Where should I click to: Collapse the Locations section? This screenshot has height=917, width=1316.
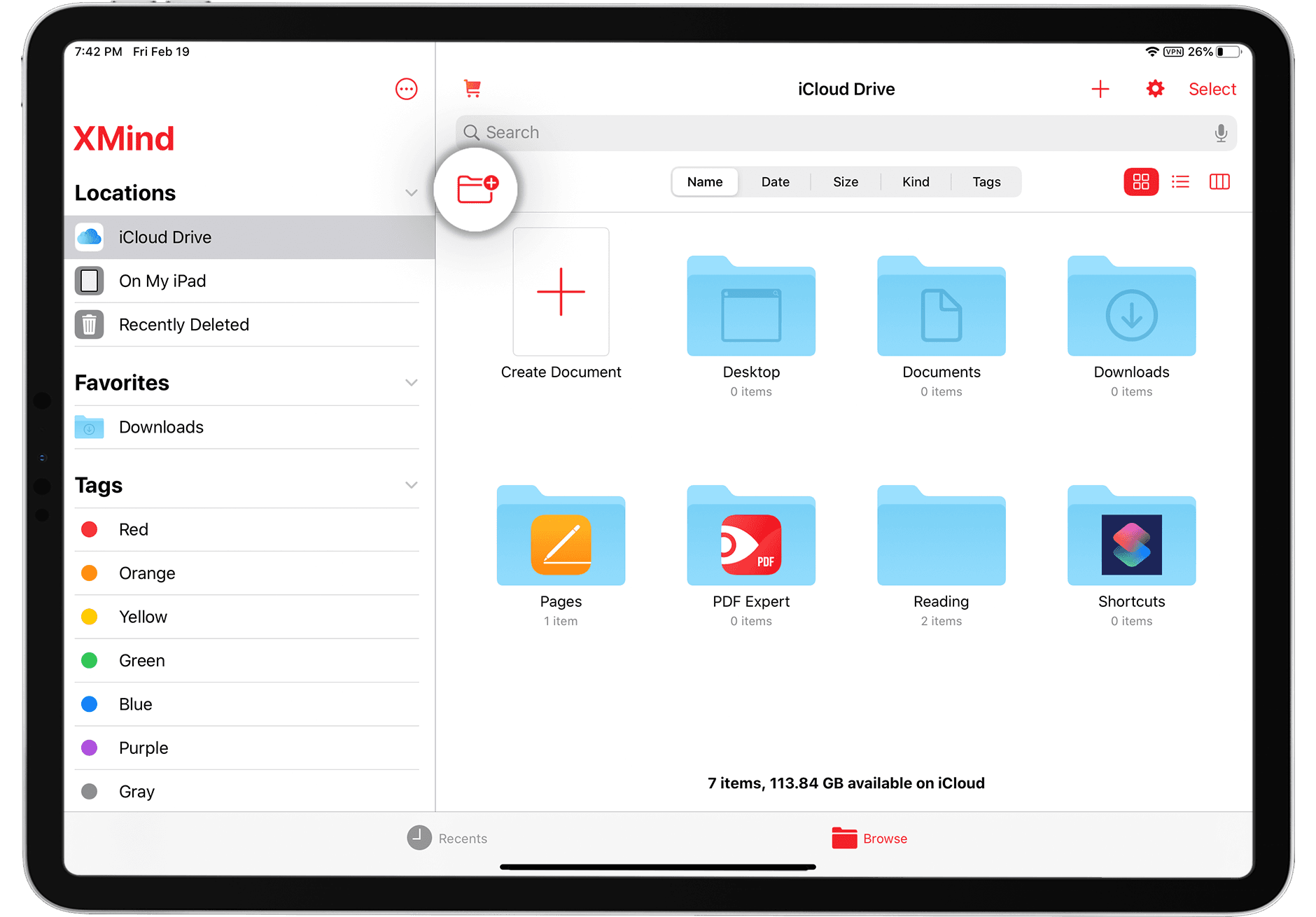[x=411, y=192]
